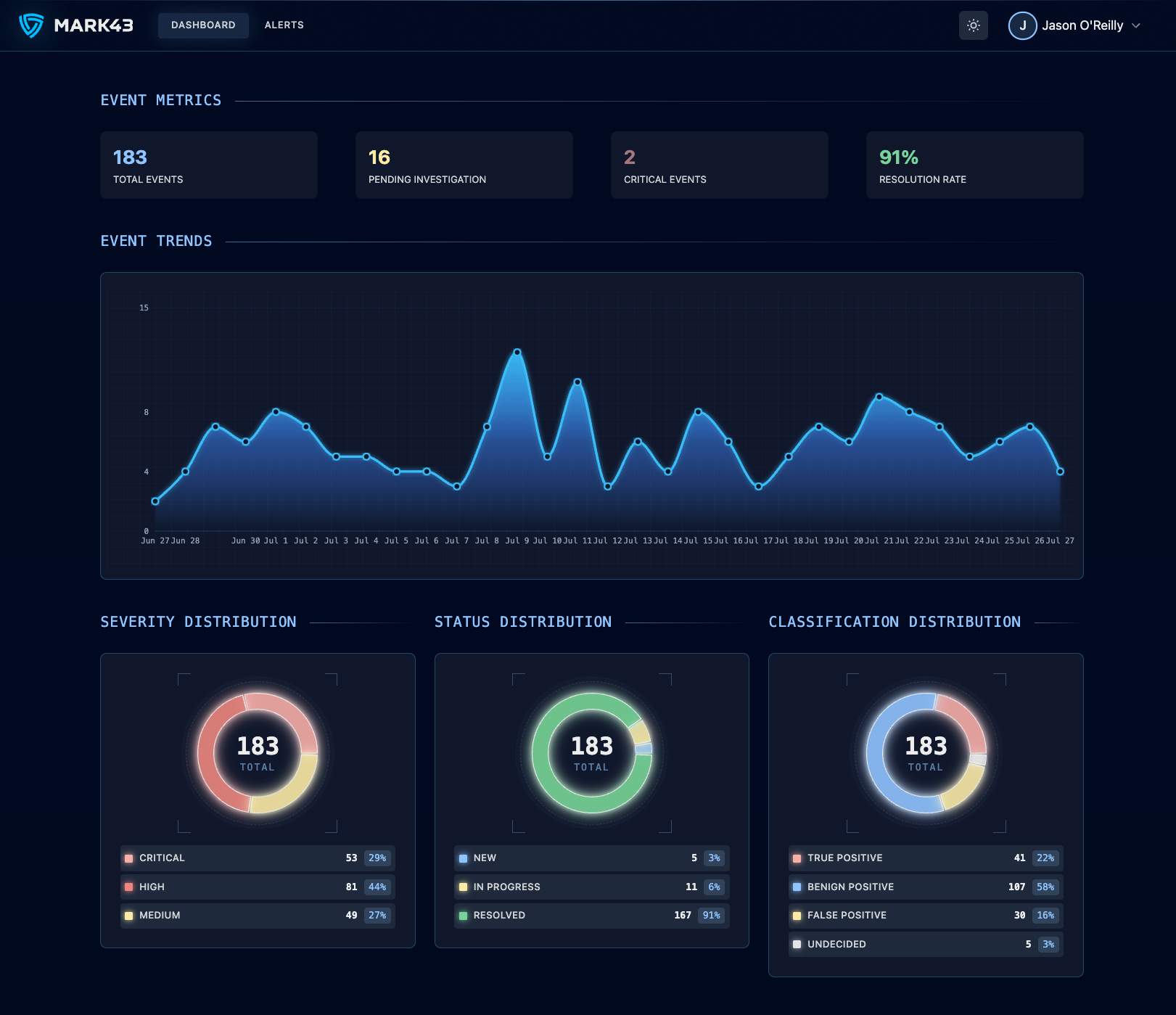Switch to the Alerts tab
Image resolution: width=1176 pixels, height=1015 pixels.
pos(284,25)
